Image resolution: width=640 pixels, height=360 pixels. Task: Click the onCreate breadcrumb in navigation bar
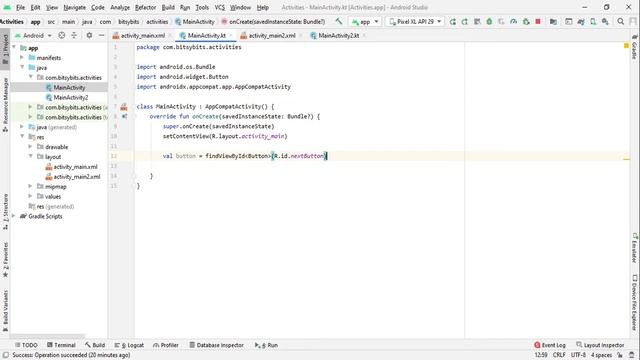[273, 22]
